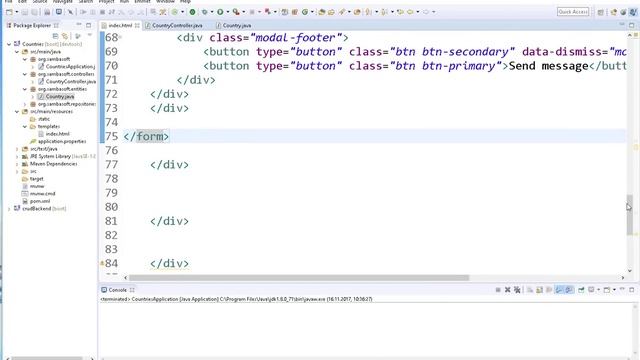
Task: Maximize the Package Explorer view
Action: point(89,25)
